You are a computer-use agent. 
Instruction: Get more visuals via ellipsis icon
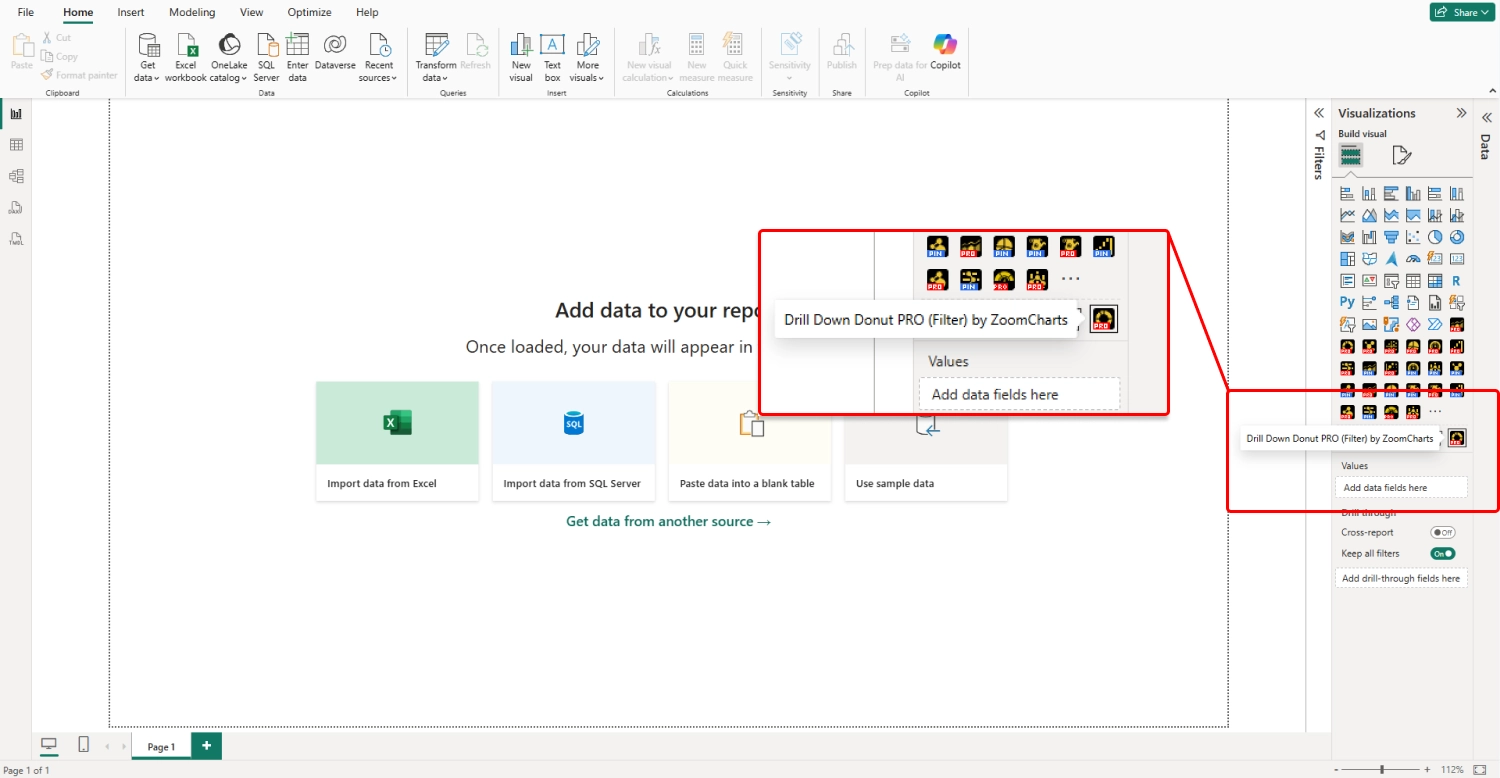tap(1435, 412)
